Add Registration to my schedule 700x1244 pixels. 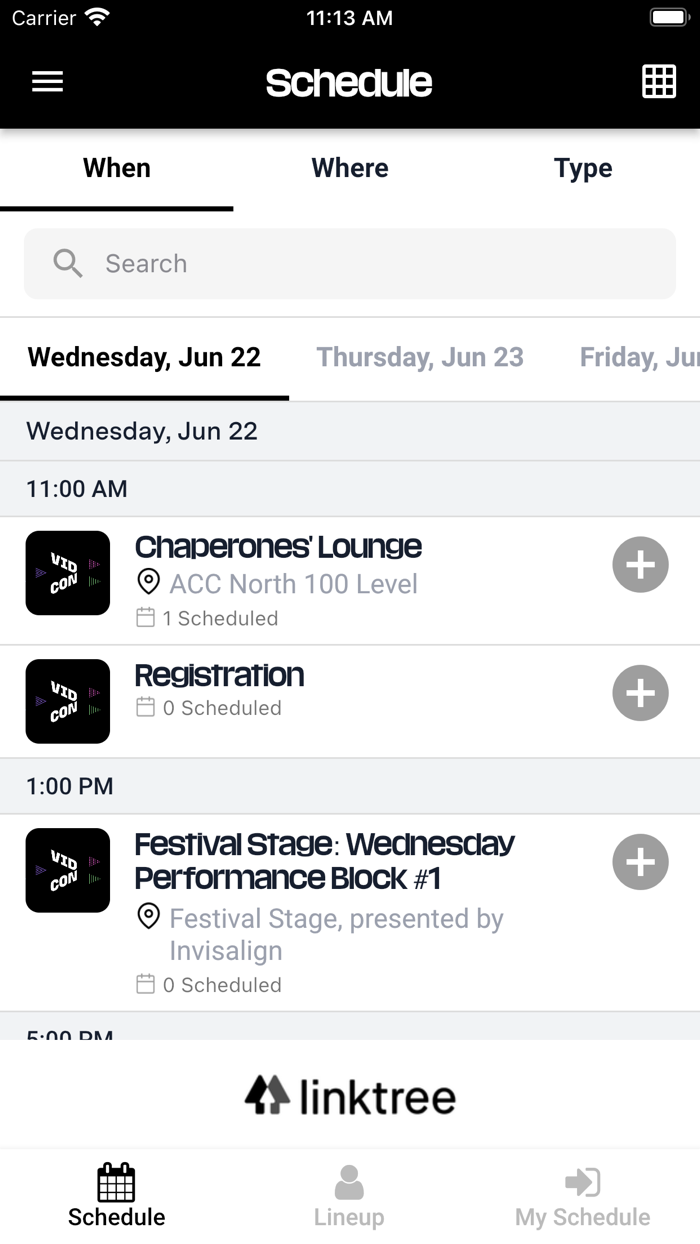(640, 693)
